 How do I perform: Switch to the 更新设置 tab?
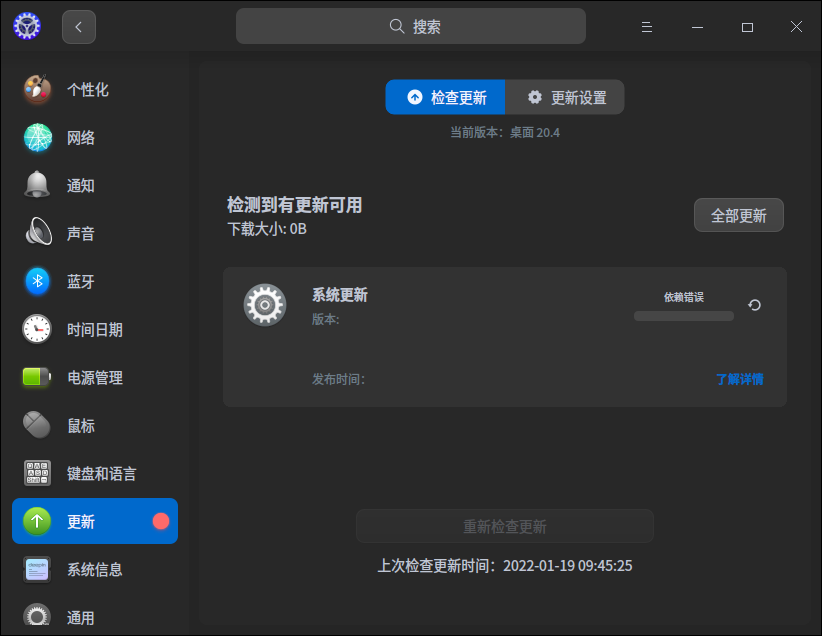coord(564,97)
